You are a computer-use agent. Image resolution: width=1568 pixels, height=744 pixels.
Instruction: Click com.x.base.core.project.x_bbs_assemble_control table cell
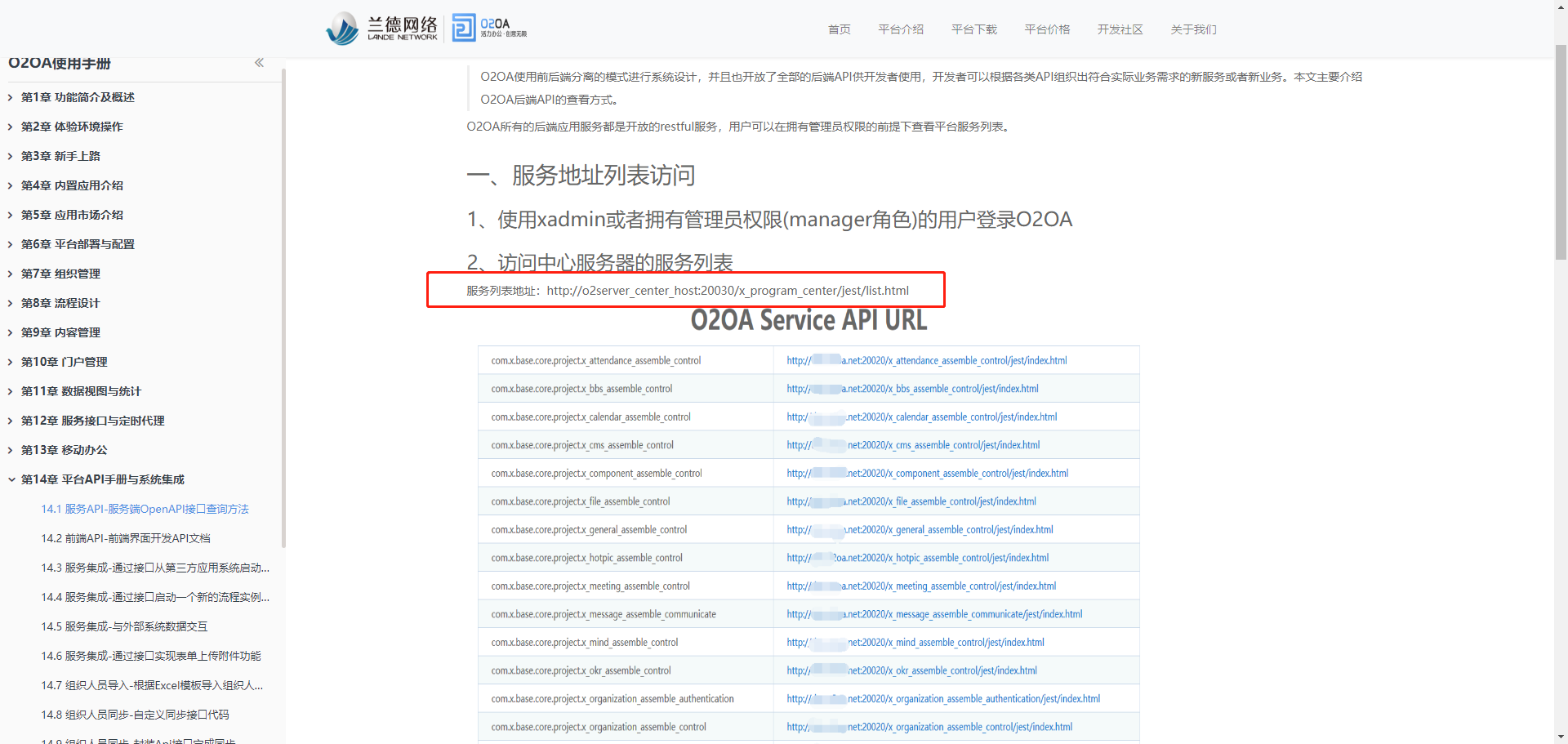click(x=626, y=389)
